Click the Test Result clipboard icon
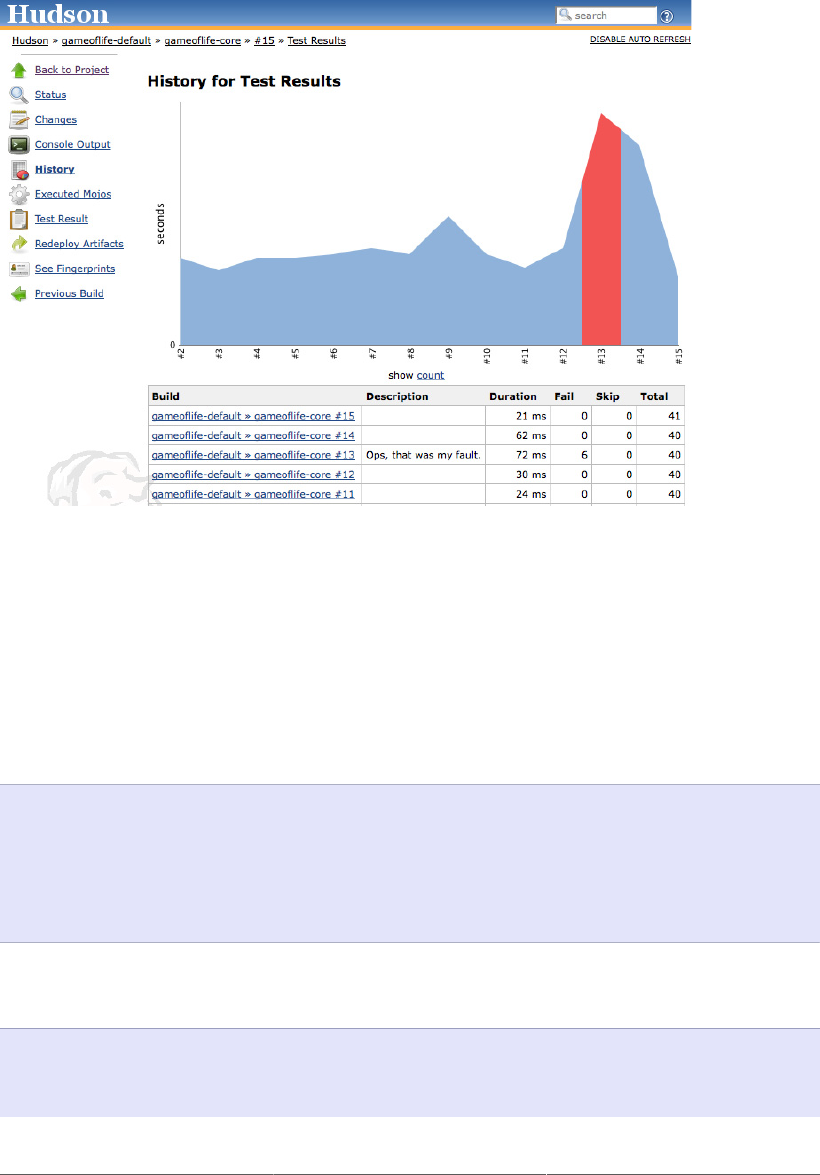The width and height of the screenshot is (820, 1175). point(19,220)
